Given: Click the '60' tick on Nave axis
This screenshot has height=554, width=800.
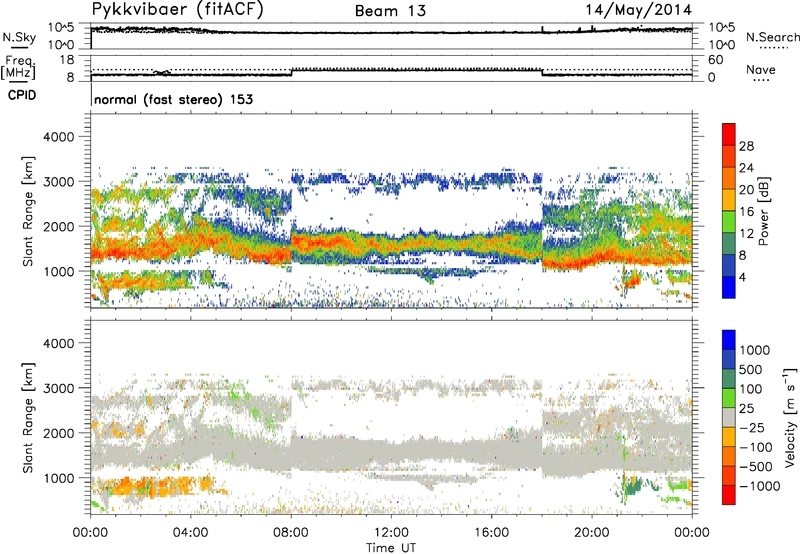Looking at the screenshot, I should (715, 60).
